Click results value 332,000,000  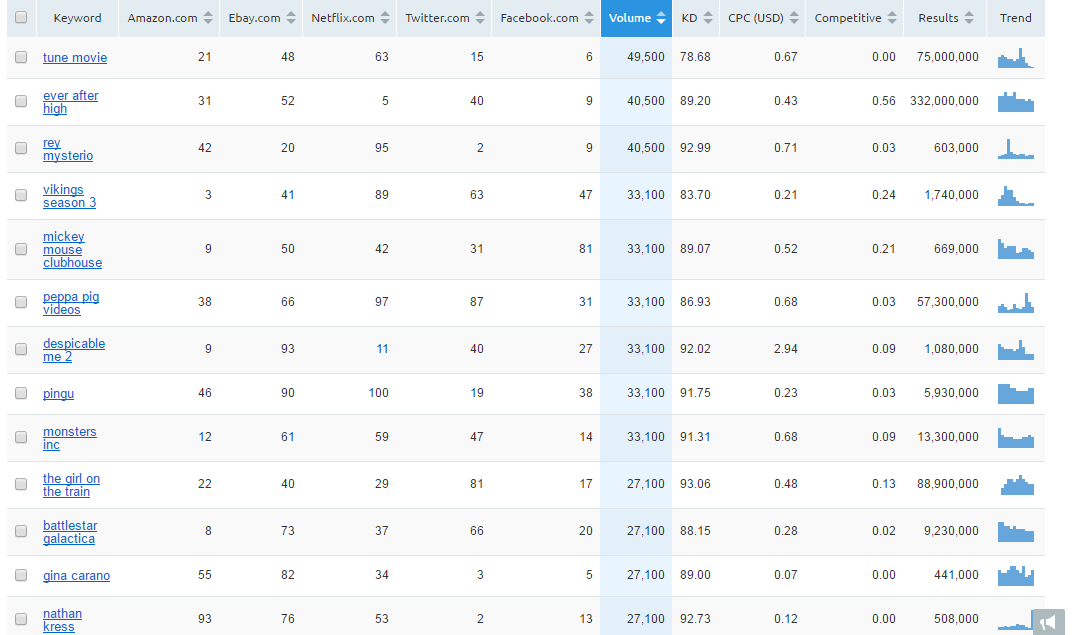[x=944, y=101]
